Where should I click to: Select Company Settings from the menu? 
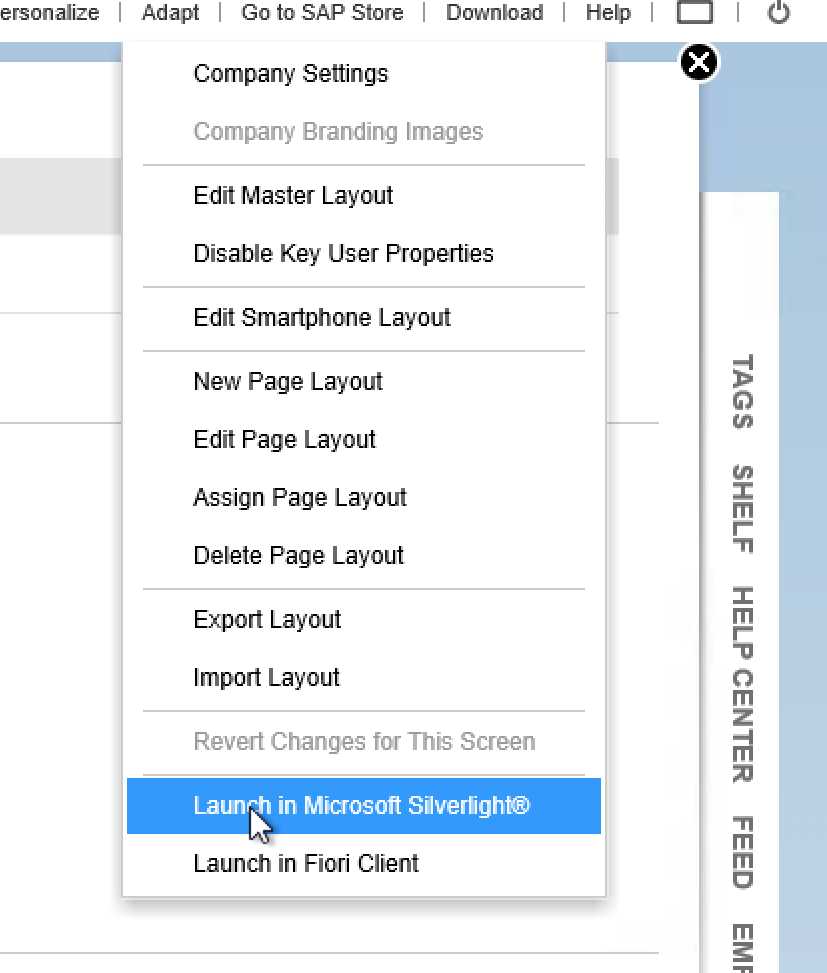click(x=291, y=74)
